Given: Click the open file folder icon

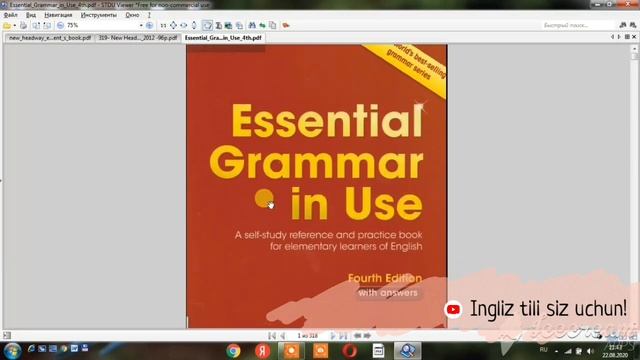Looking at the screenshot, I should [x=7, y=26].
